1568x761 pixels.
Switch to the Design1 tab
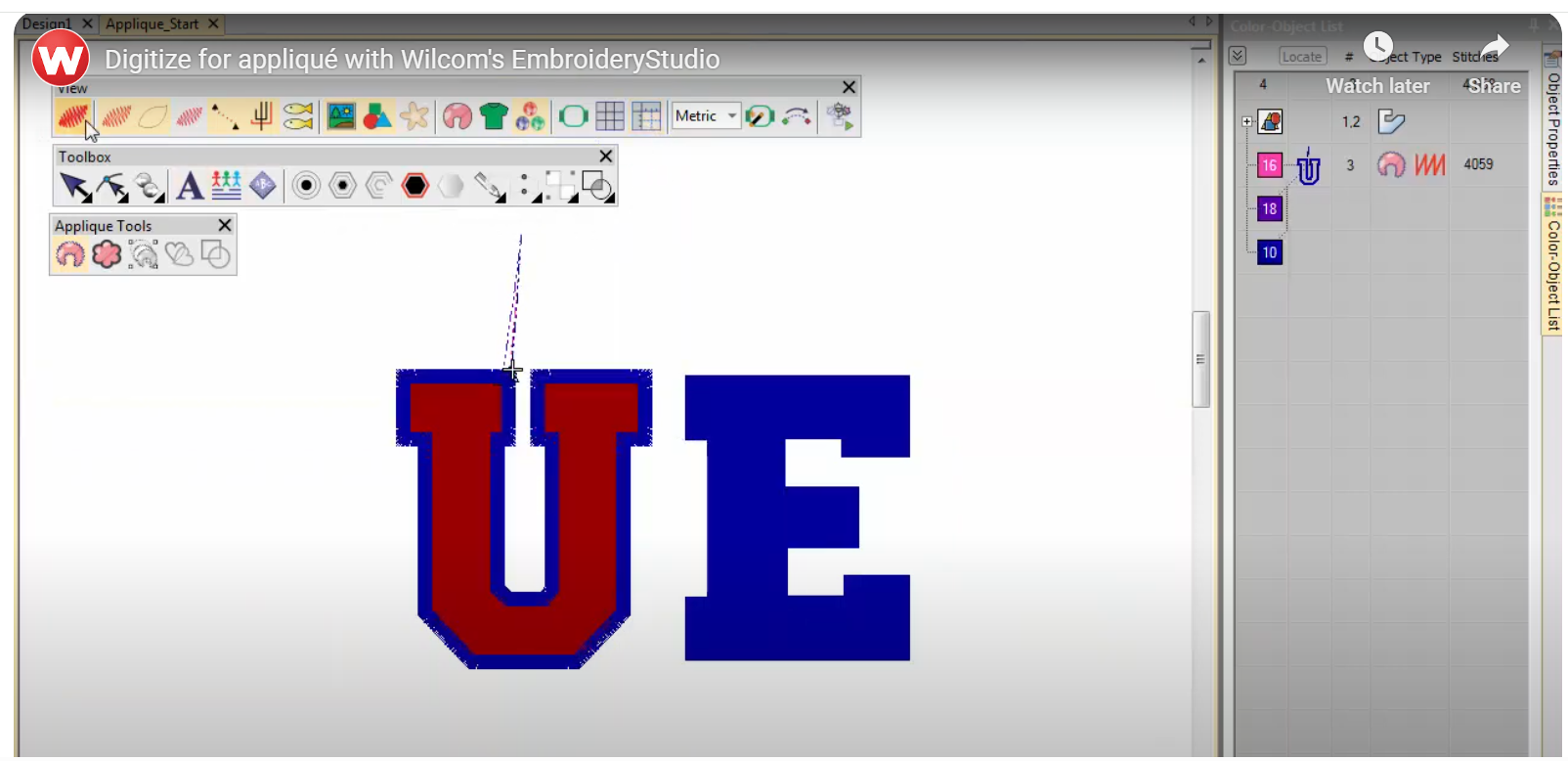47,23
